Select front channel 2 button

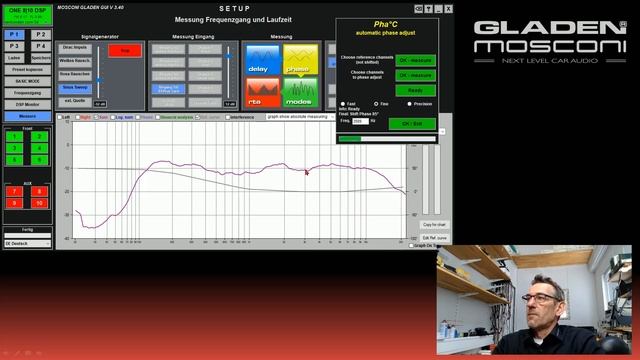pyautogui.click(x=40, y=137)
